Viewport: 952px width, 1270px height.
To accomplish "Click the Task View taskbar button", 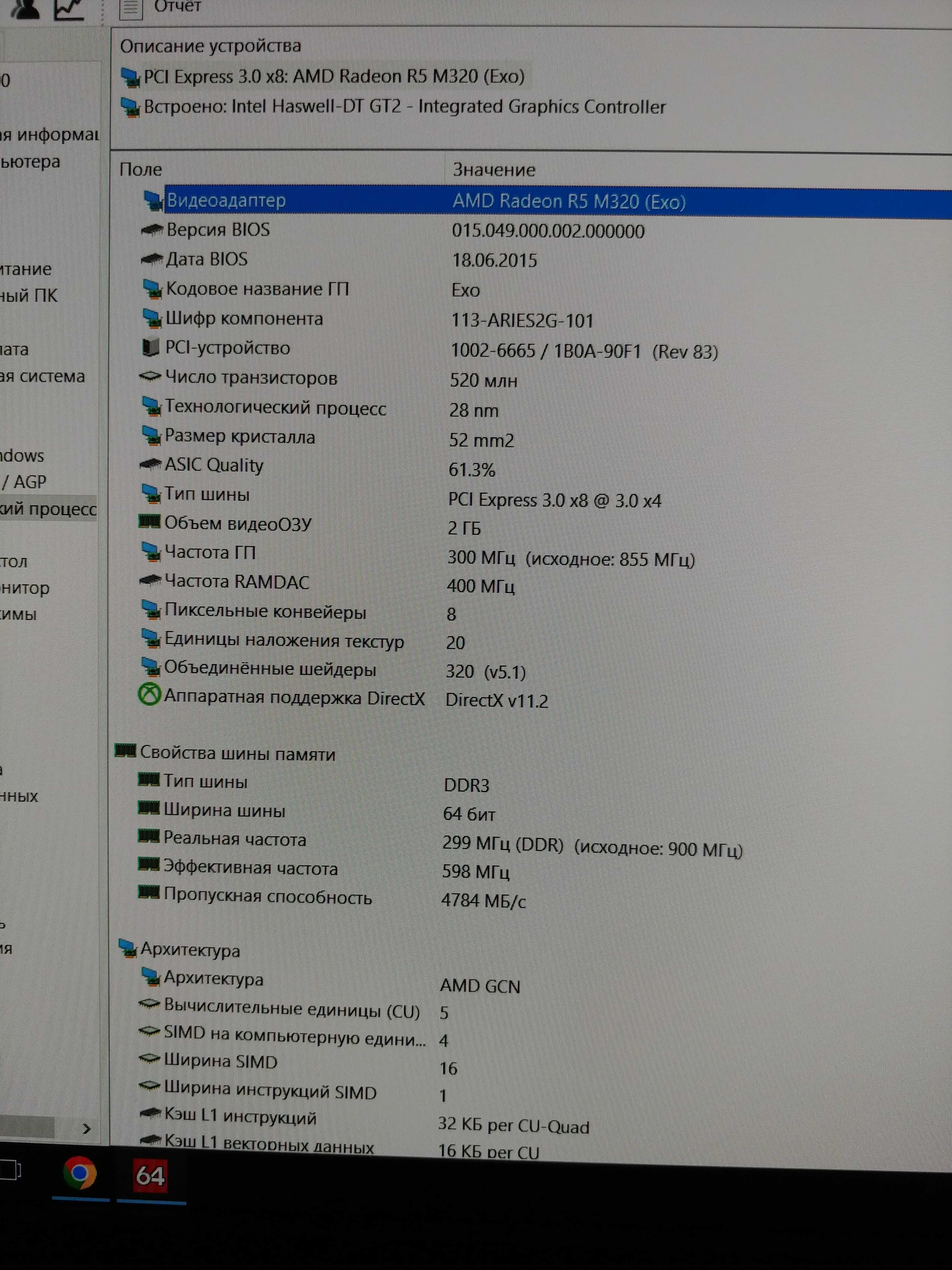I will [x=10, y=1169].
